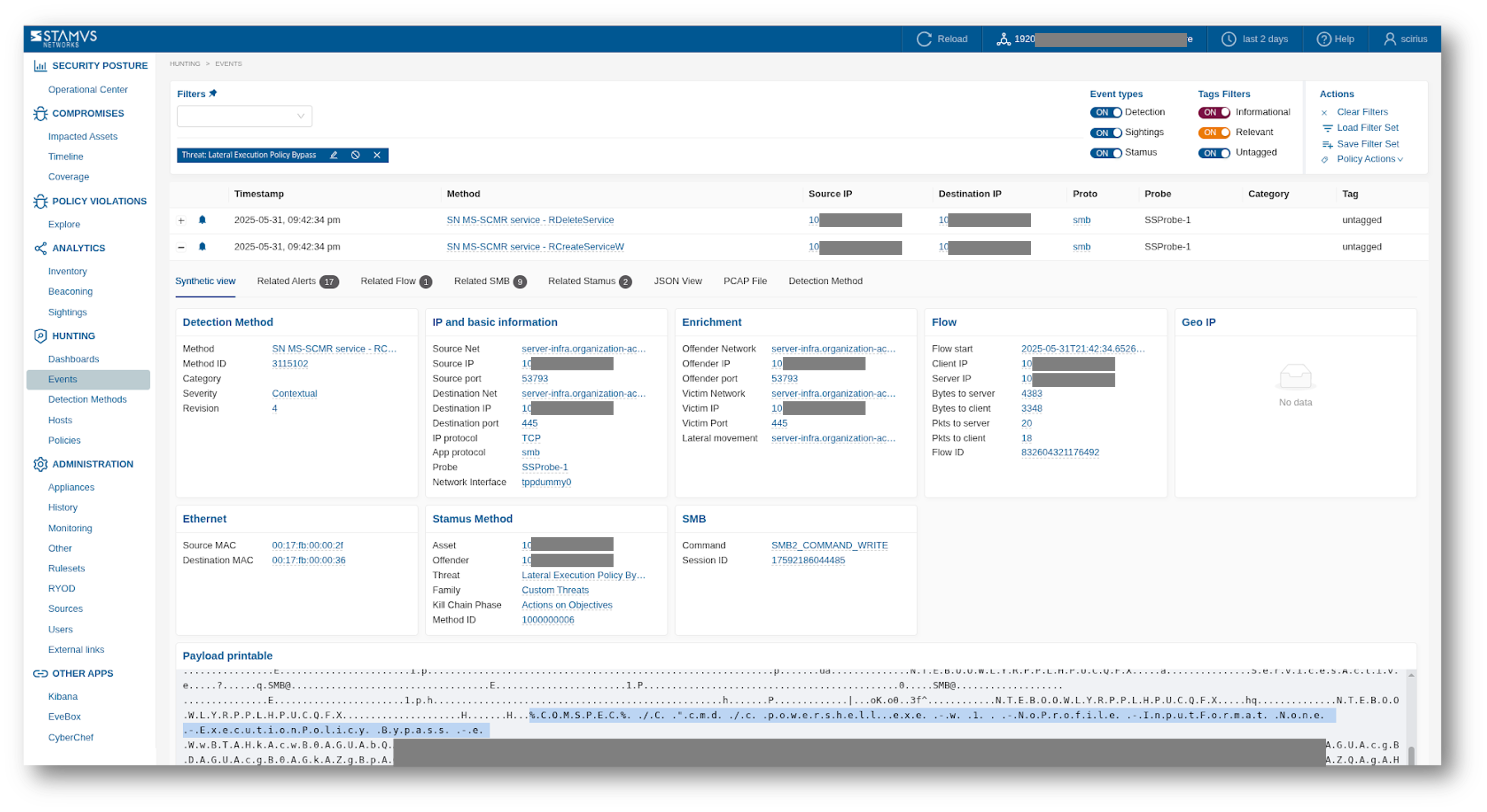The image size is (1487, 812).
Task: Click the Clear Filters link
Action: [1362, 112]
